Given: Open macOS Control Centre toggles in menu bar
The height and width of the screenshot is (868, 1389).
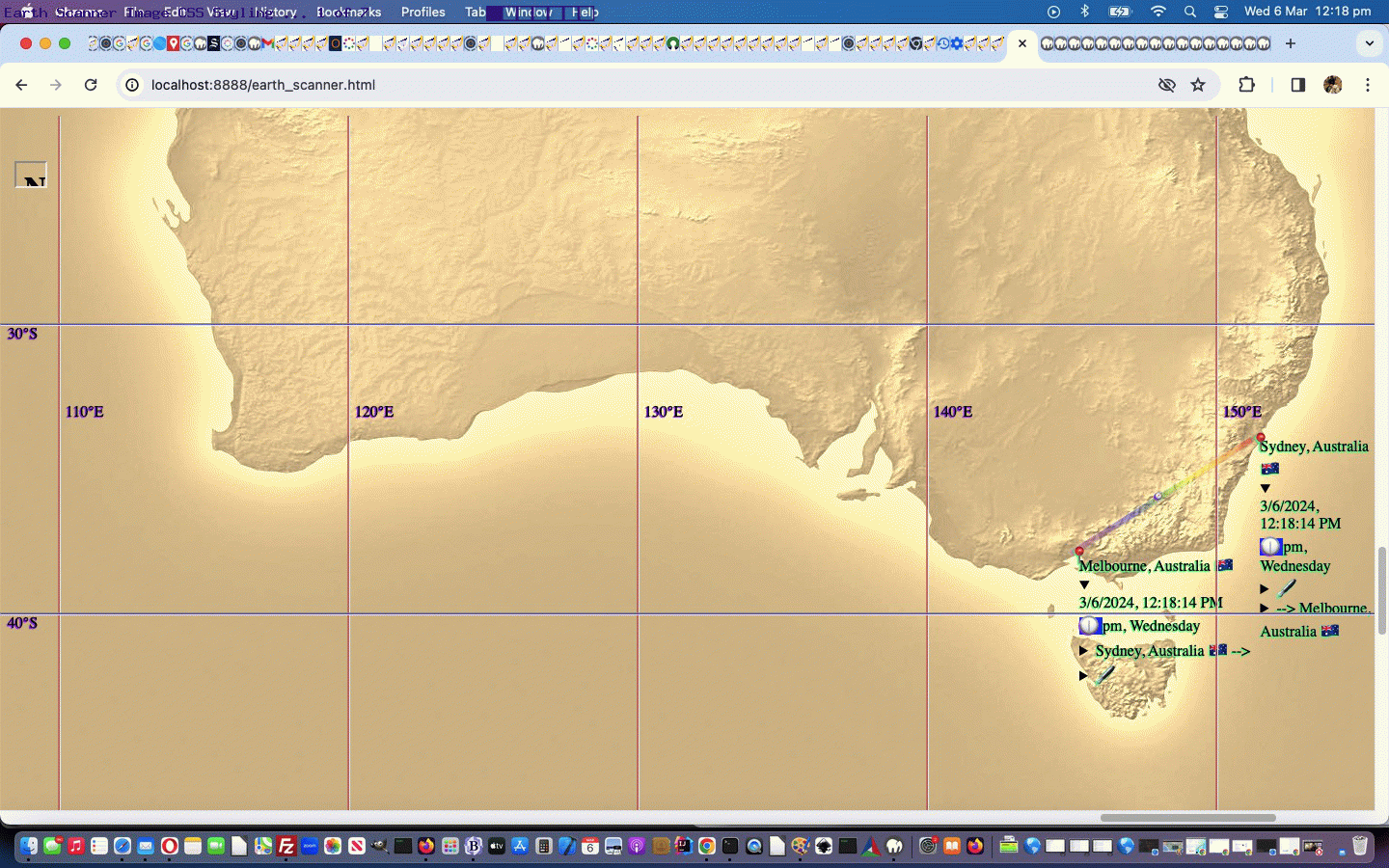Looking at the screenshot, I should pos(1221,12).
